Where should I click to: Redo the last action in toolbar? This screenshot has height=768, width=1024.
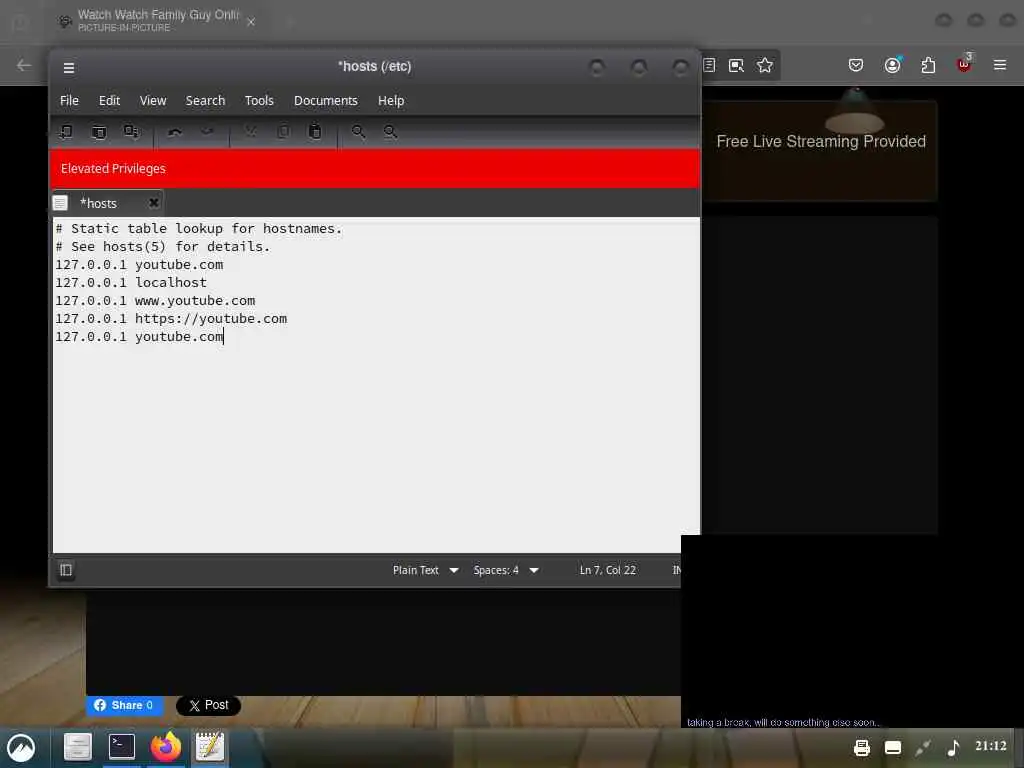tap(207, 132)
